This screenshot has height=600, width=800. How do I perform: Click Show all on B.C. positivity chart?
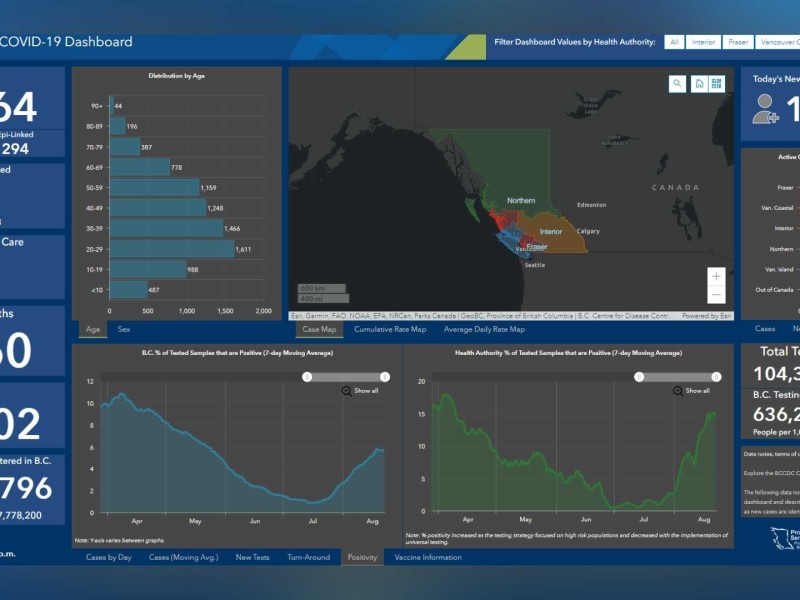(366, 391)
